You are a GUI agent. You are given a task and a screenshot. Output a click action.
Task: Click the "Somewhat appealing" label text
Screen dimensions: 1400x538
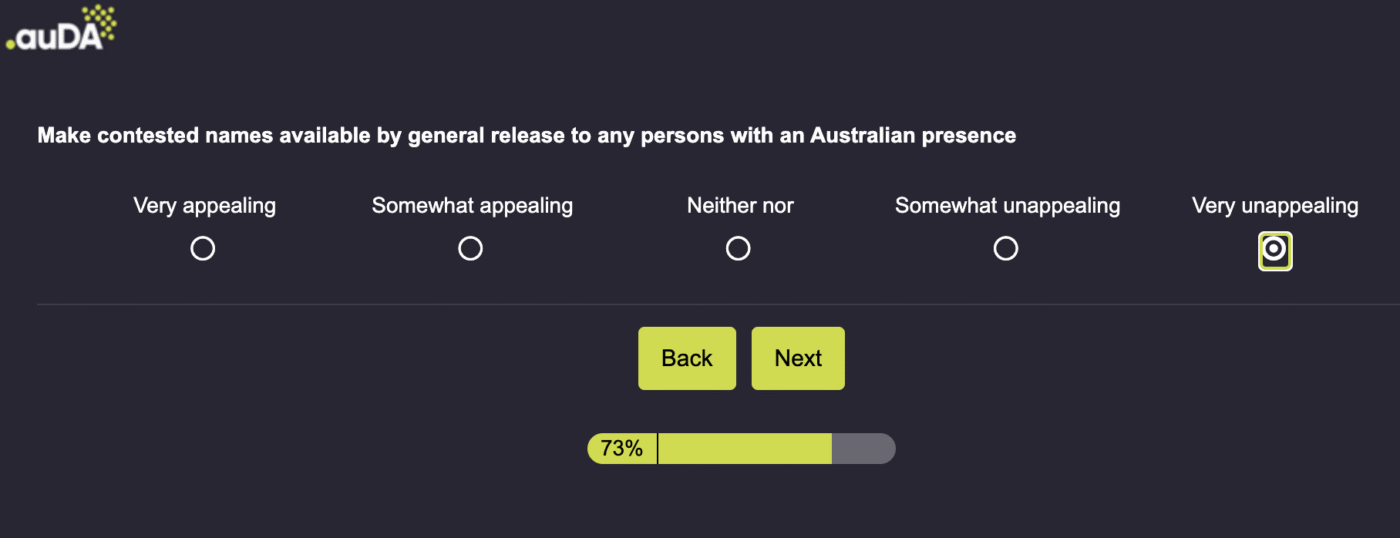pos(472,206)
